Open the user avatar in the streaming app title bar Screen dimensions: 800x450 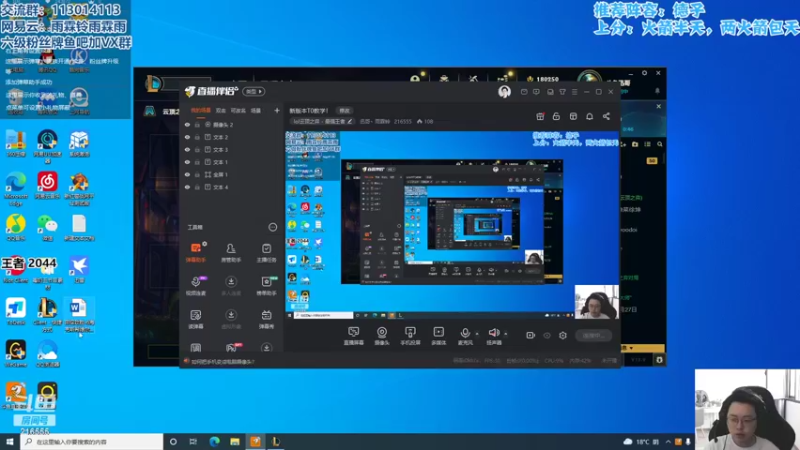coord(504,91)
